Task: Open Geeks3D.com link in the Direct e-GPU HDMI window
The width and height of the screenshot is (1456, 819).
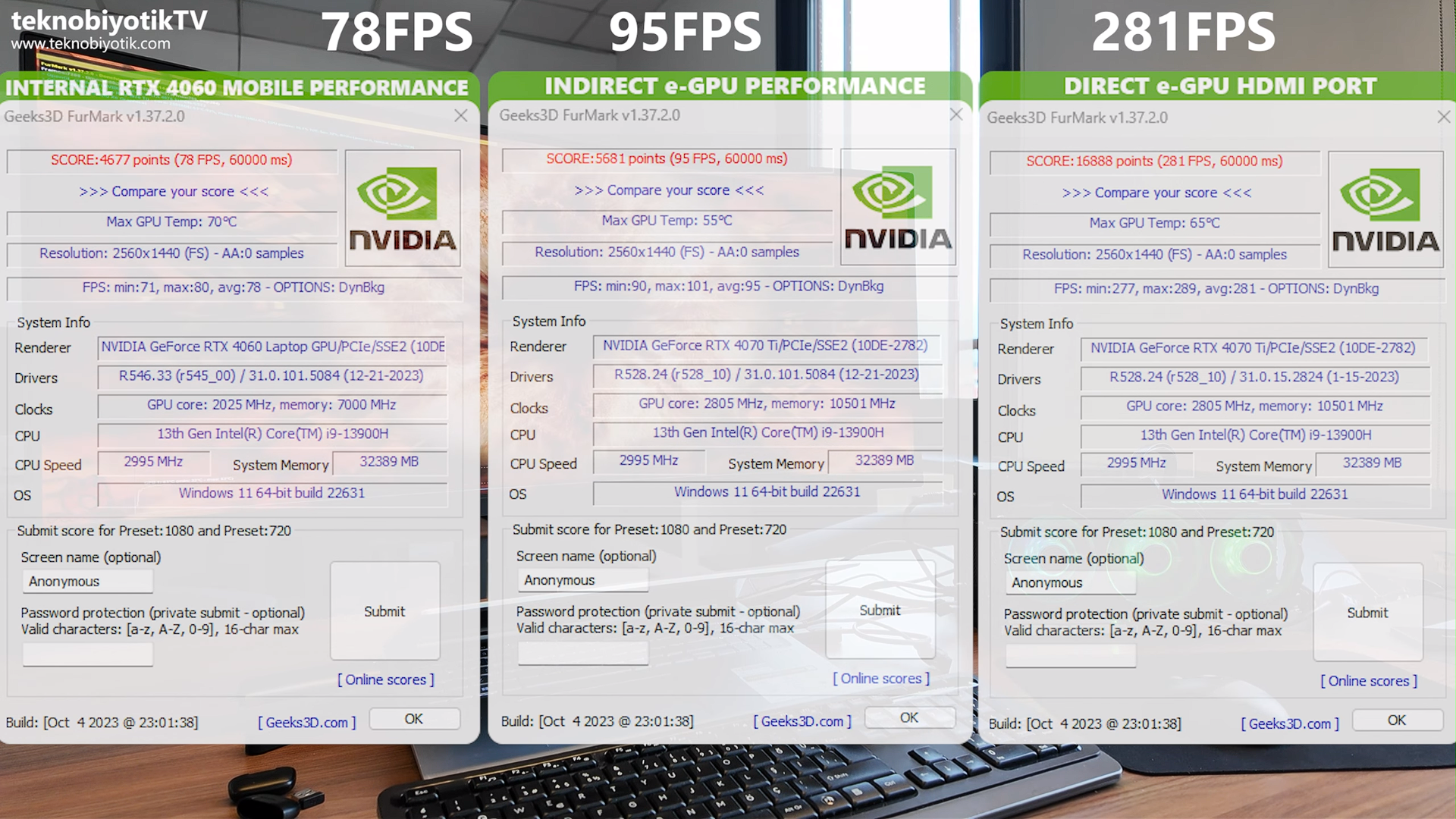Action: coord(1289,723)
